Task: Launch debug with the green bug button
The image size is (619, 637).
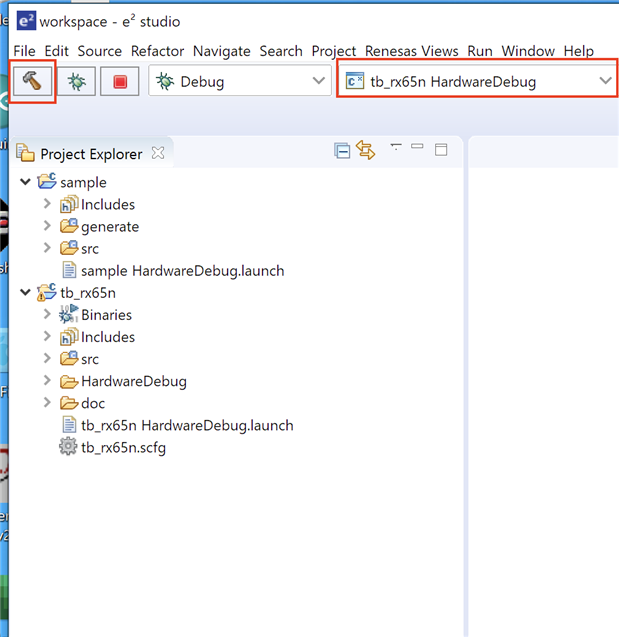Action: point(76,81)
